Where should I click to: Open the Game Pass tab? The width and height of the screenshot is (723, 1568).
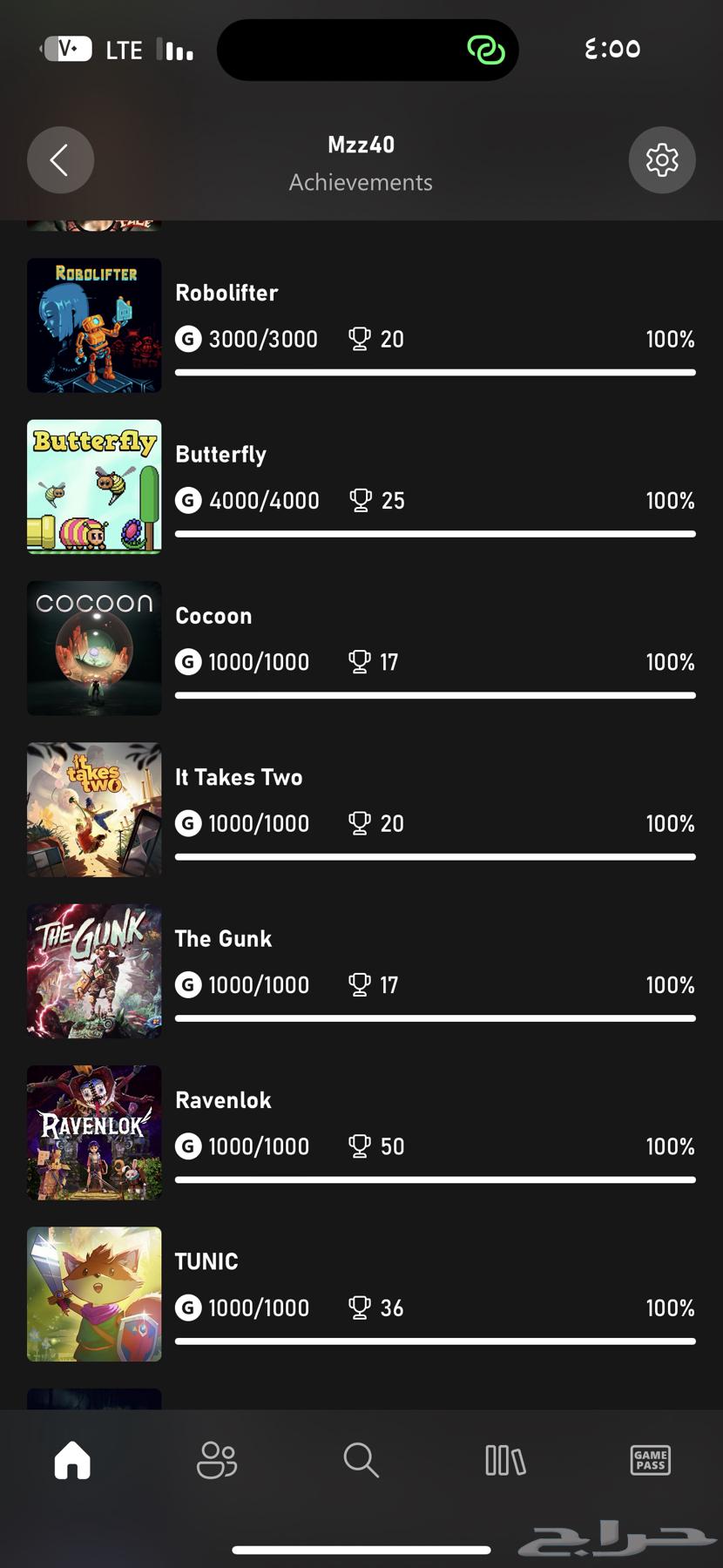(650, 1460)
